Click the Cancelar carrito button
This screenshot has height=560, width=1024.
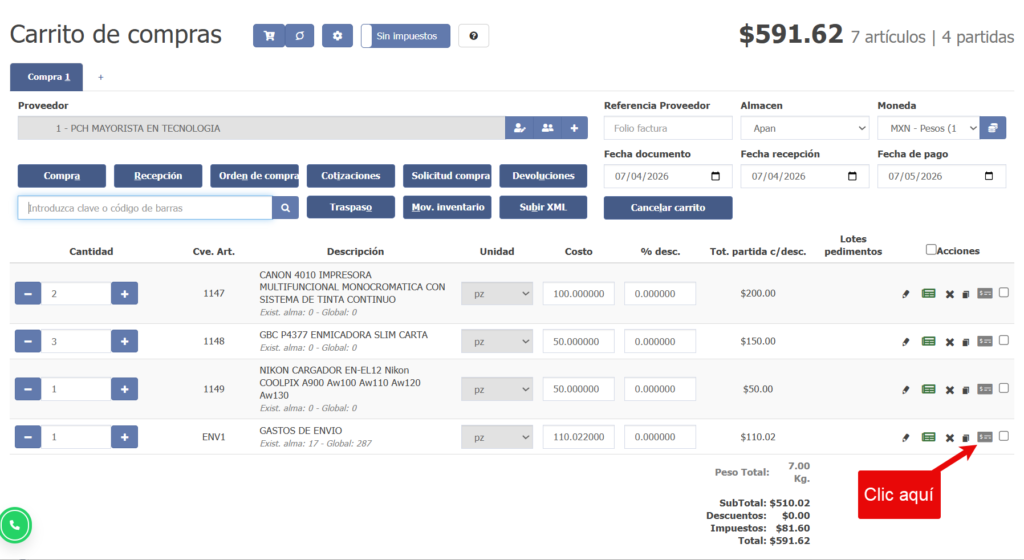pos(668,208)
